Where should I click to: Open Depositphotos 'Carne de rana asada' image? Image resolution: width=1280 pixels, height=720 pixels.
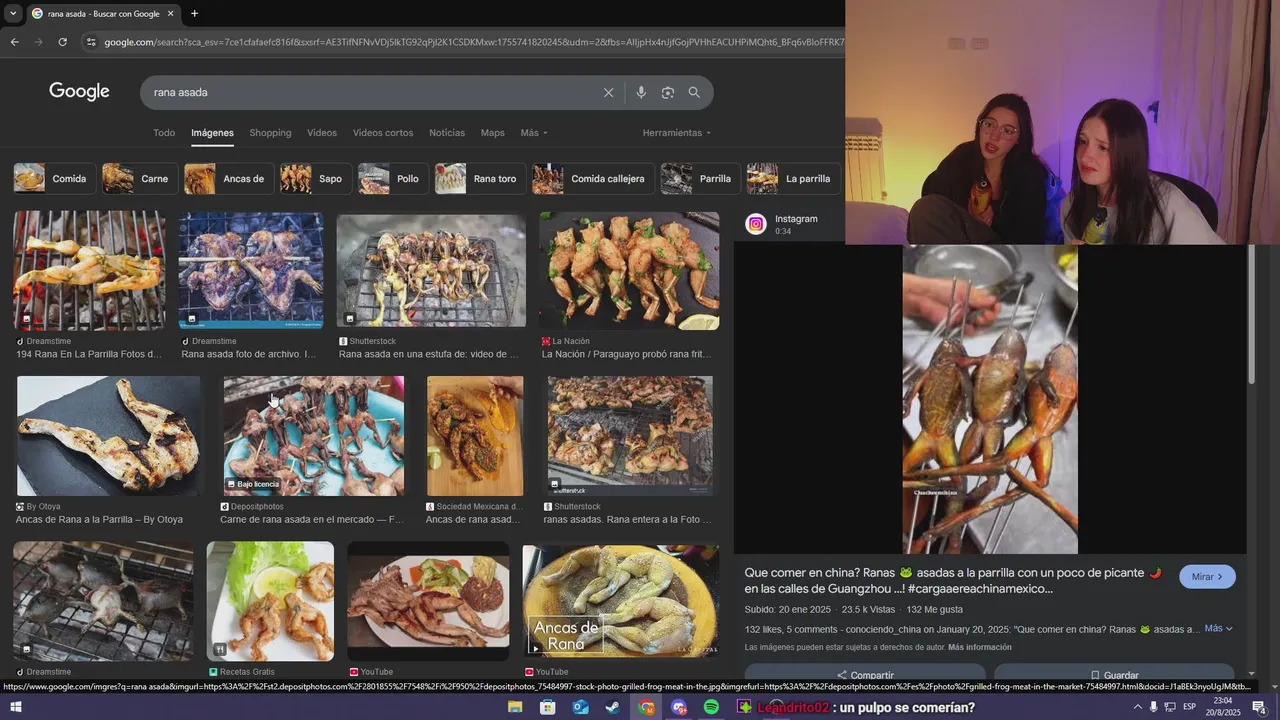(313, 436)
